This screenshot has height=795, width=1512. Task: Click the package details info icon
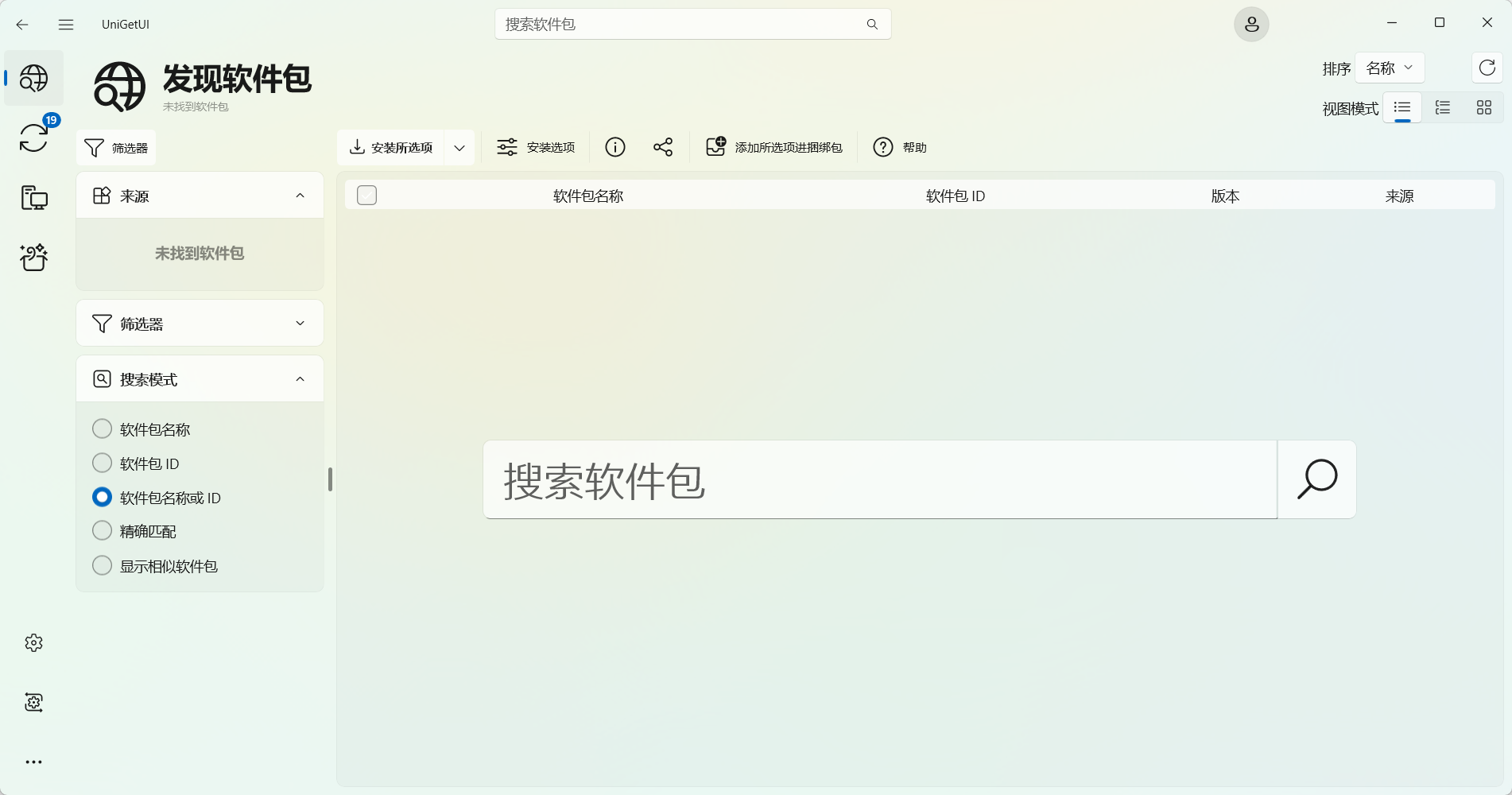614,147
